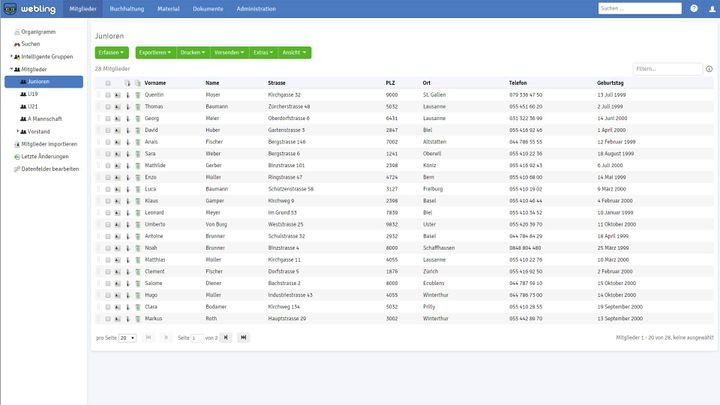This screenshot has width=720, height=405.
Task: Tick the checkbox for David Huber
Action: (108, 130)
